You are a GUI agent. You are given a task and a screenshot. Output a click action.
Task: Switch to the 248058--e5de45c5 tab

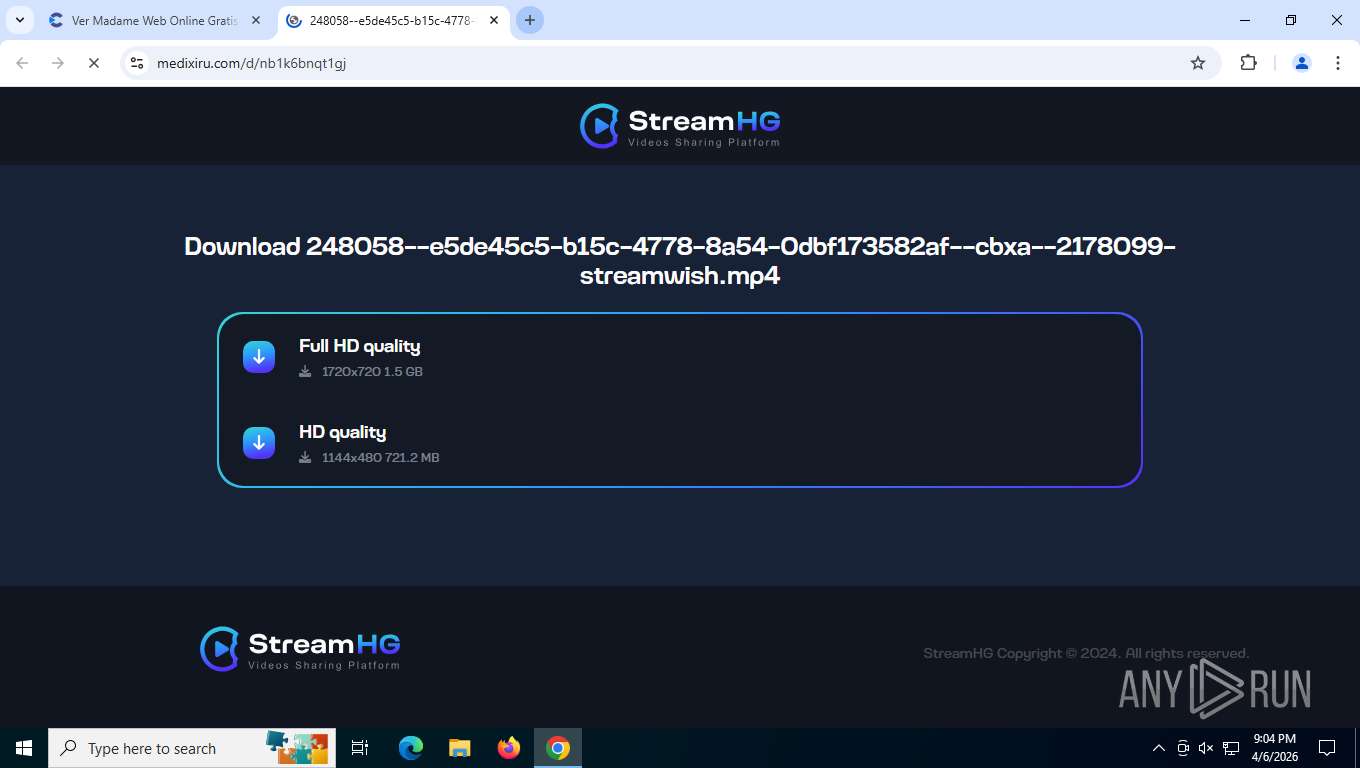click(x=391, y=20)
